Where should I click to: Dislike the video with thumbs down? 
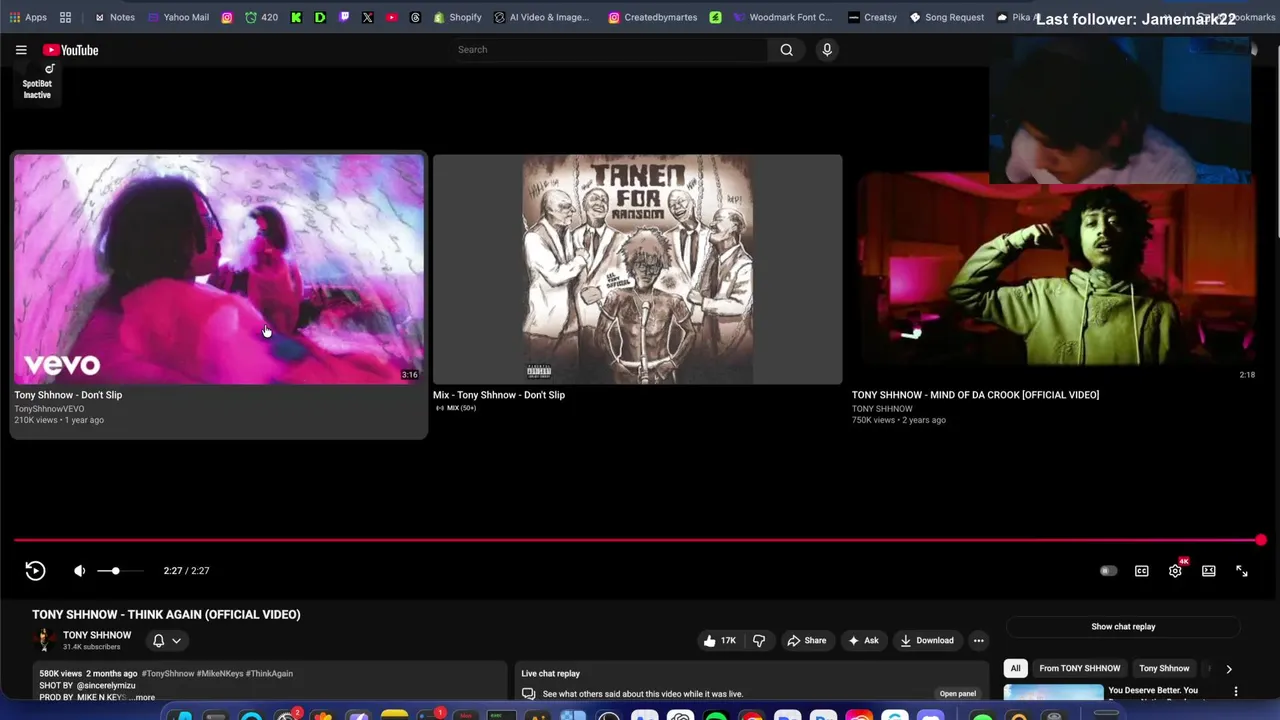pos(759,641)
